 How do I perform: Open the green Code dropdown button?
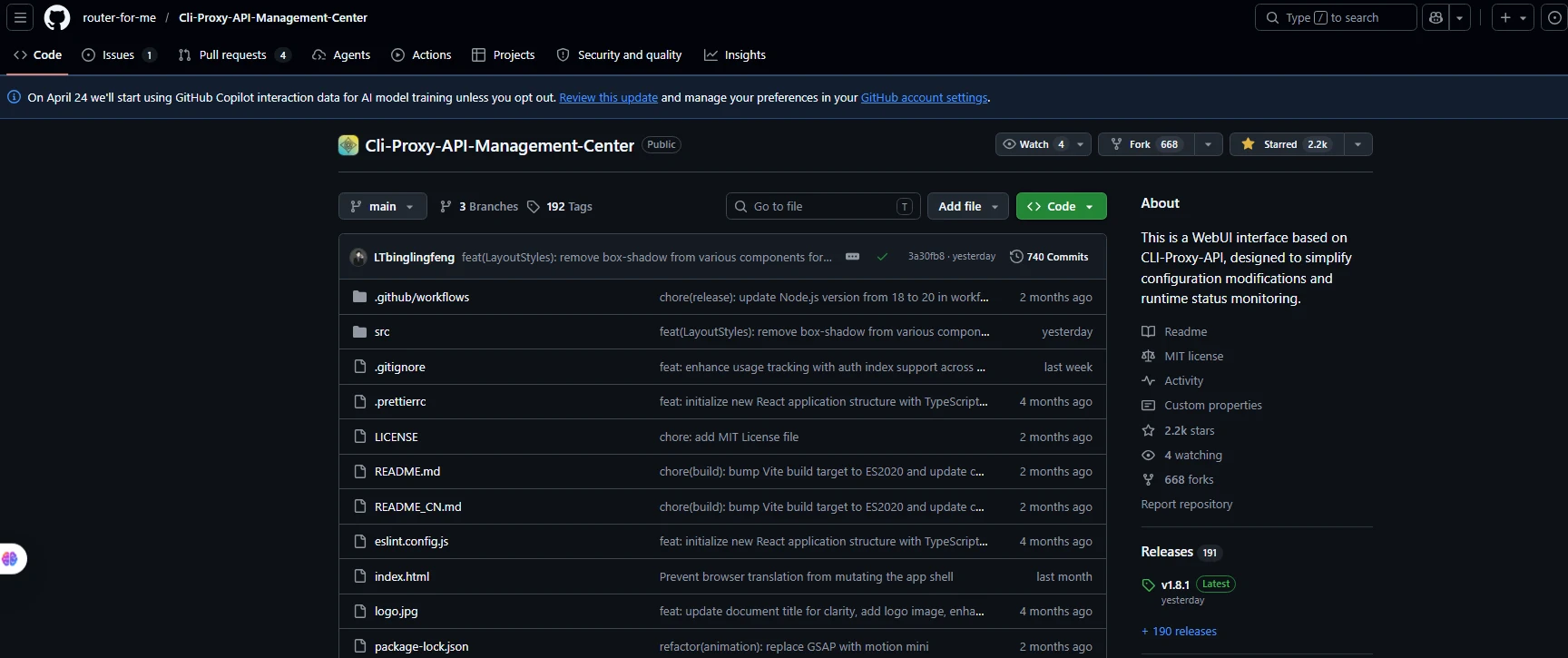coord(1061,206)
